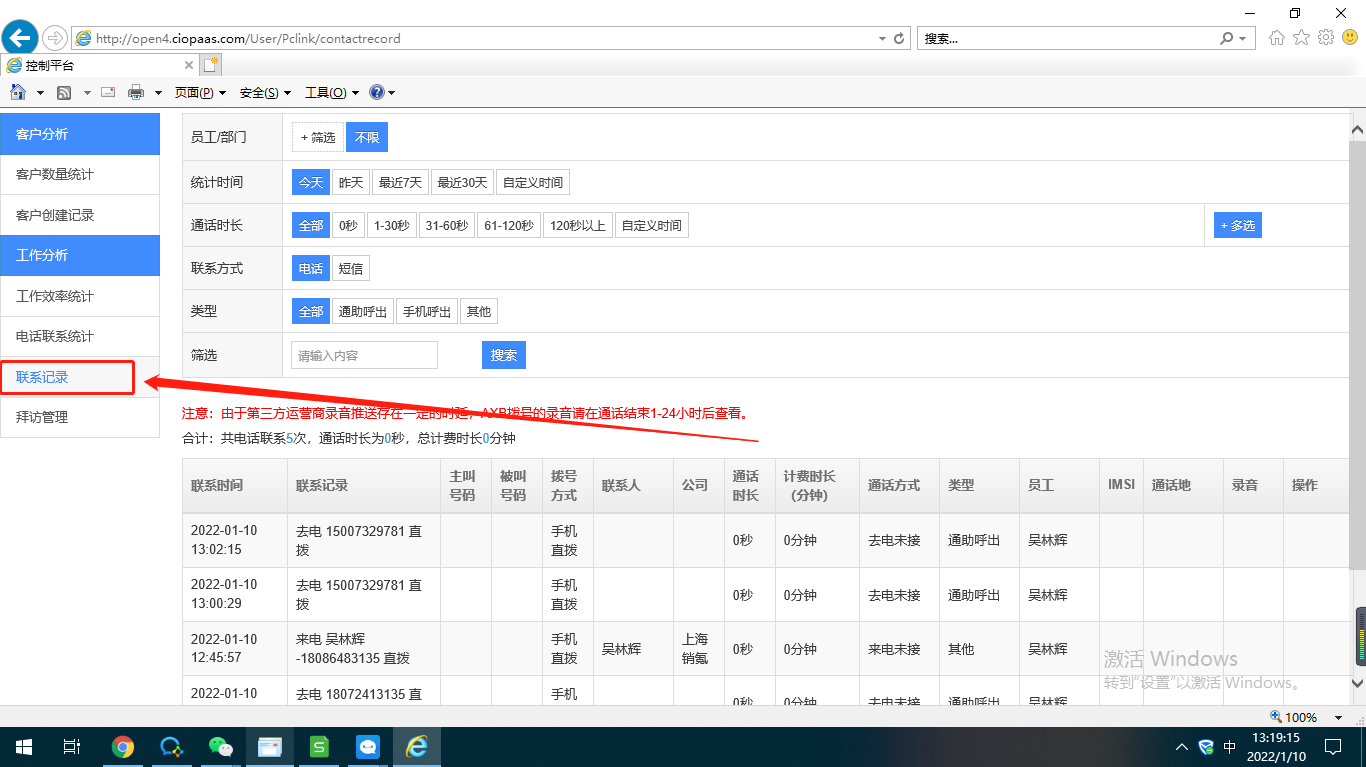This screenshot has height=767, width=1366.
Task: Expand the 工具(O) dropdown menu
Action: tap(331, 93)
